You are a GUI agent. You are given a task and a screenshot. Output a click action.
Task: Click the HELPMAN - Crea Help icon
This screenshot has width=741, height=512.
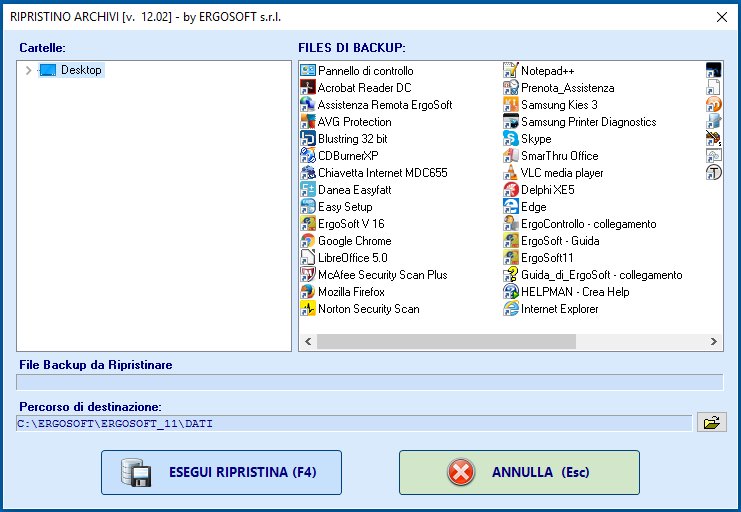point(510,292)
